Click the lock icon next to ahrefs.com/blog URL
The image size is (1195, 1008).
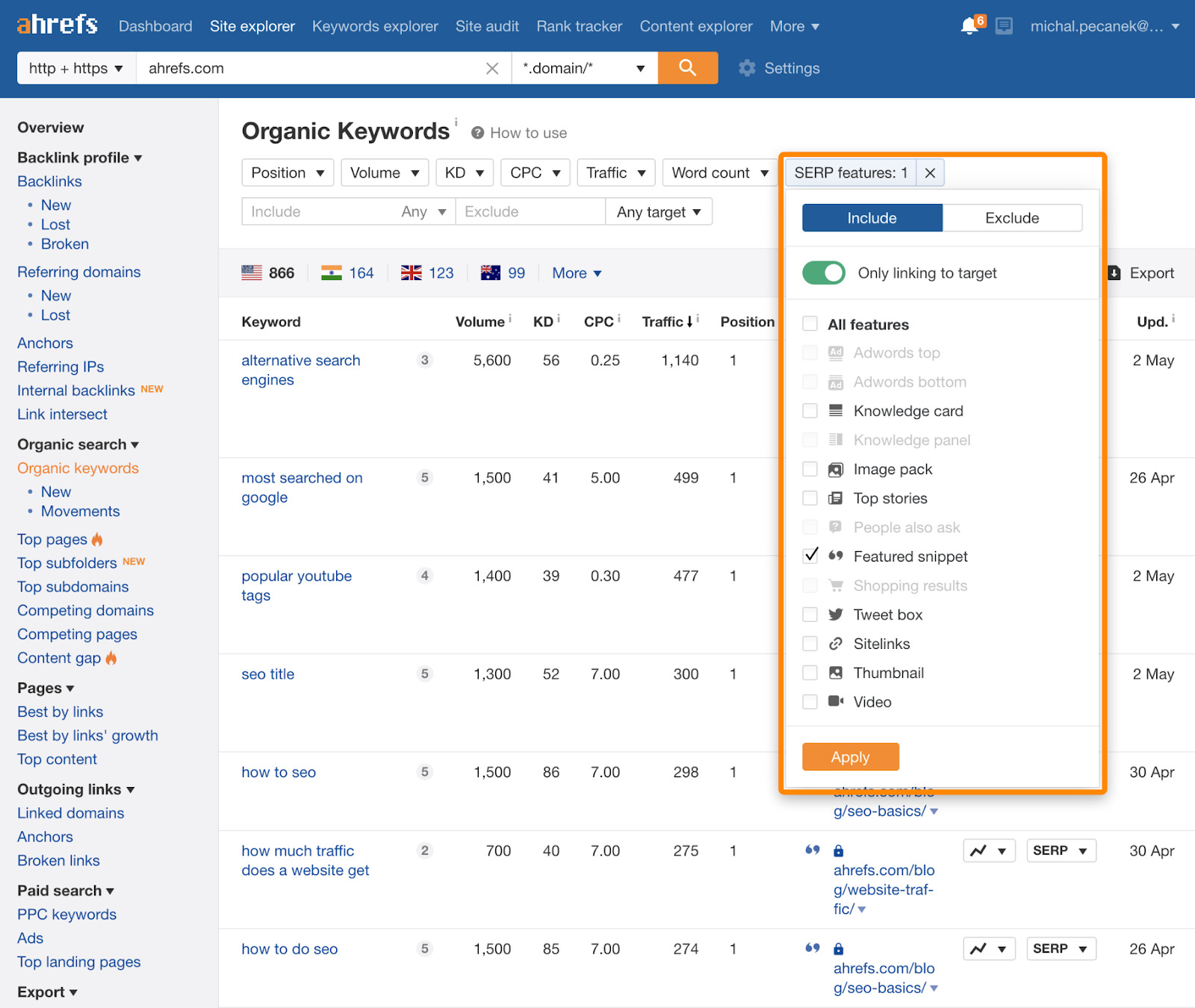pos(839,850)
